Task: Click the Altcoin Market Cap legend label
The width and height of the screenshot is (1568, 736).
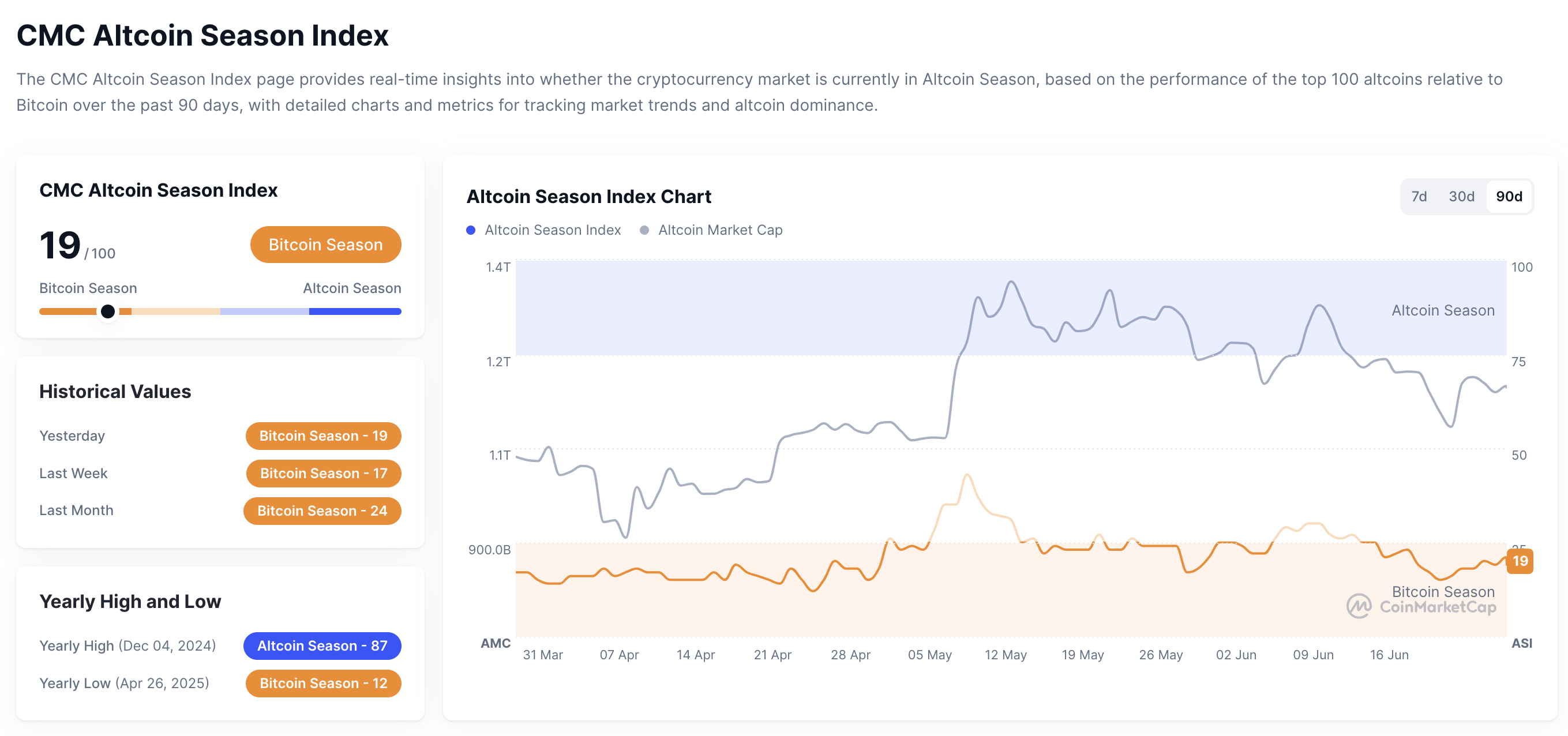Action: (720, 230)
